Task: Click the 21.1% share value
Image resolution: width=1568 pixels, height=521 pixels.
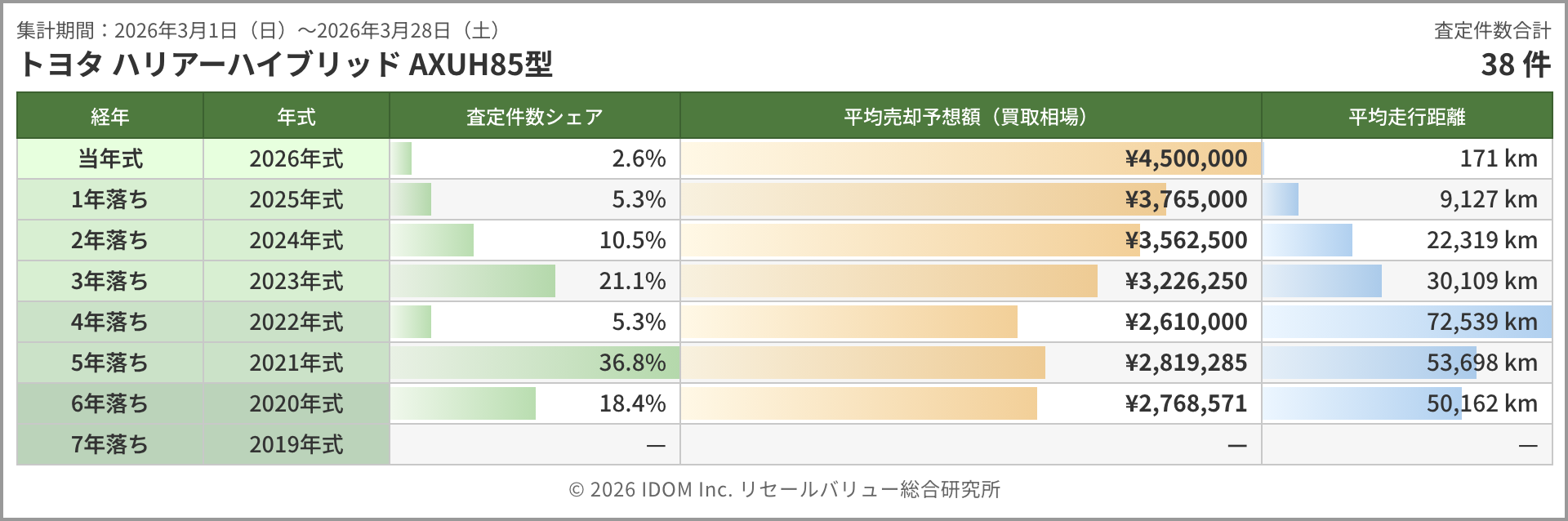Action: pyautogui.click(x=632, y=281)
